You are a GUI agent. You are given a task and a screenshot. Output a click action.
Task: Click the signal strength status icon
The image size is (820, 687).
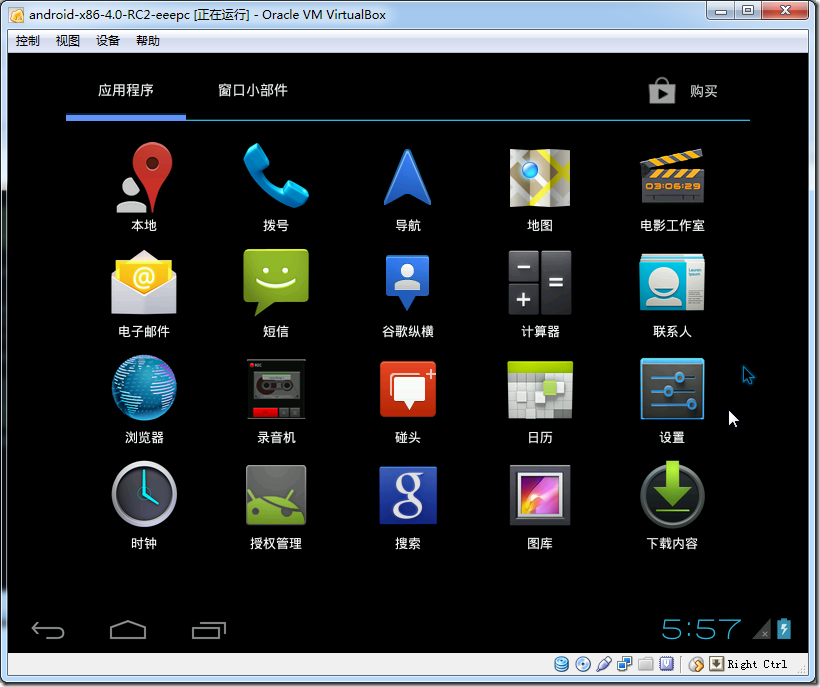[x=761, y=629]
